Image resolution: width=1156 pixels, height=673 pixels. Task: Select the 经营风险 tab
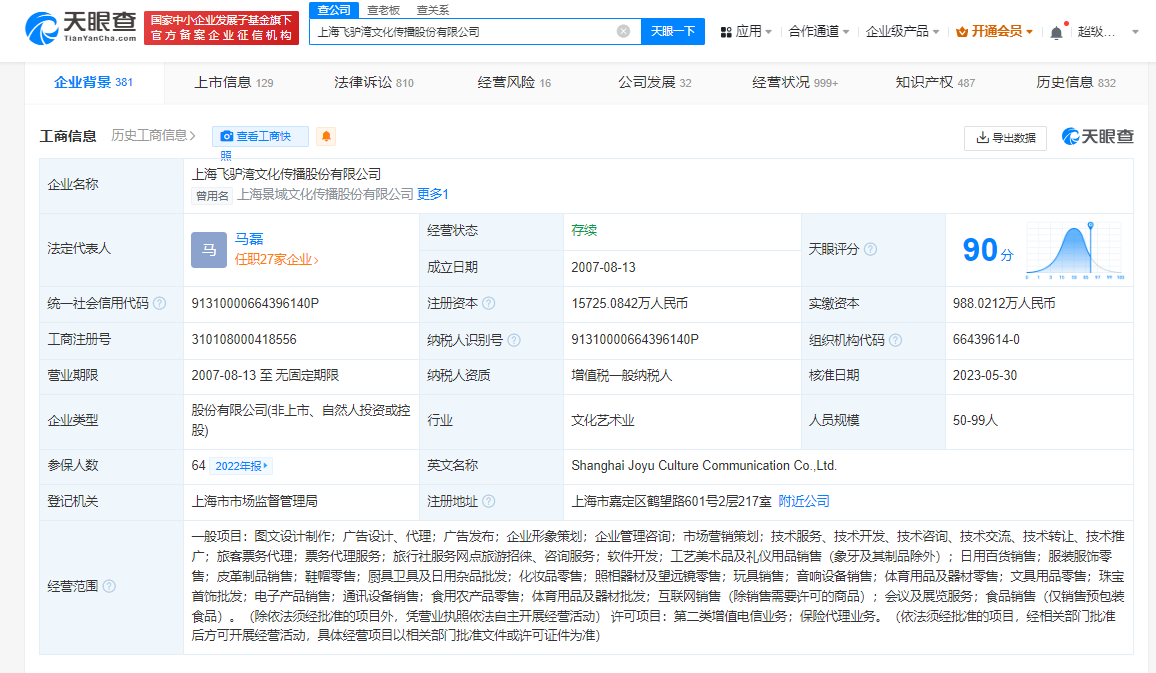point(514,83)
